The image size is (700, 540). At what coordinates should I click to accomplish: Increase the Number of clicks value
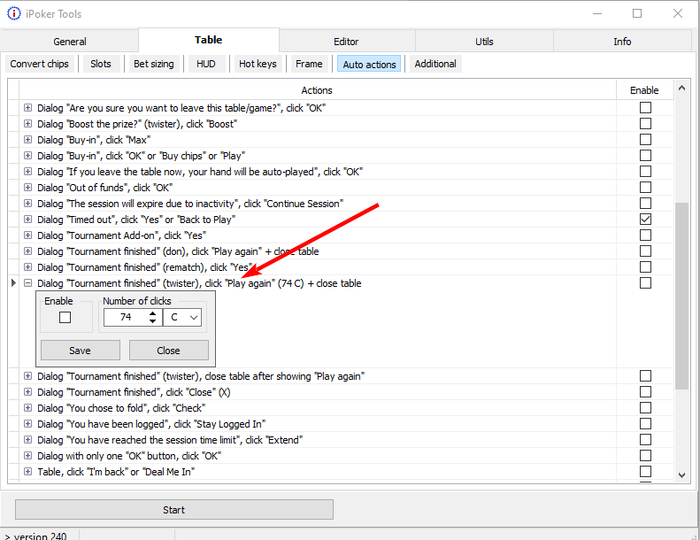coord(153,313)
